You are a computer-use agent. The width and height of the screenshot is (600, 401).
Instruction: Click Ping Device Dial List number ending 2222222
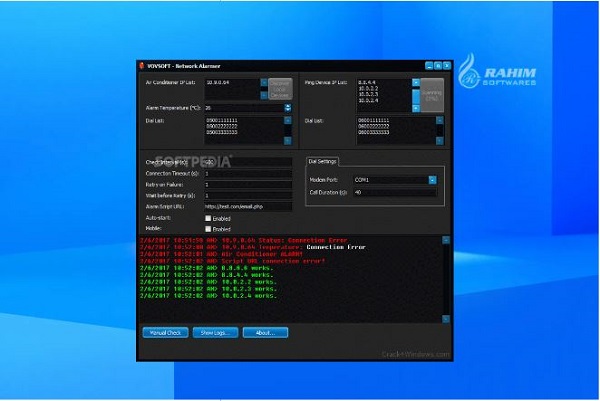(x=373, y=126)
